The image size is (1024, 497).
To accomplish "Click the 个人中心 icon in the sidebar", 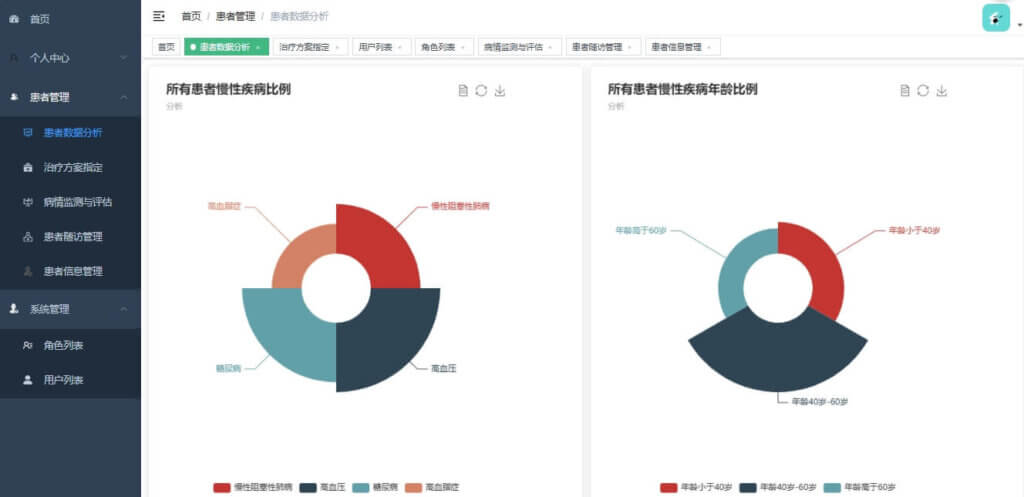I will (x=14, y=58).
